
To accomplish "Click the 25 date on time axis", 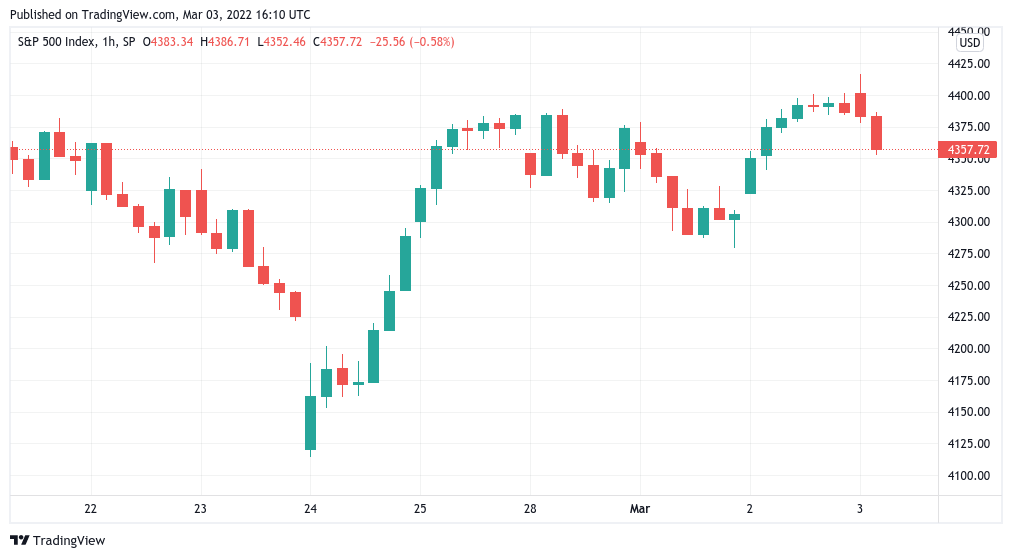I will click(420, 509).
